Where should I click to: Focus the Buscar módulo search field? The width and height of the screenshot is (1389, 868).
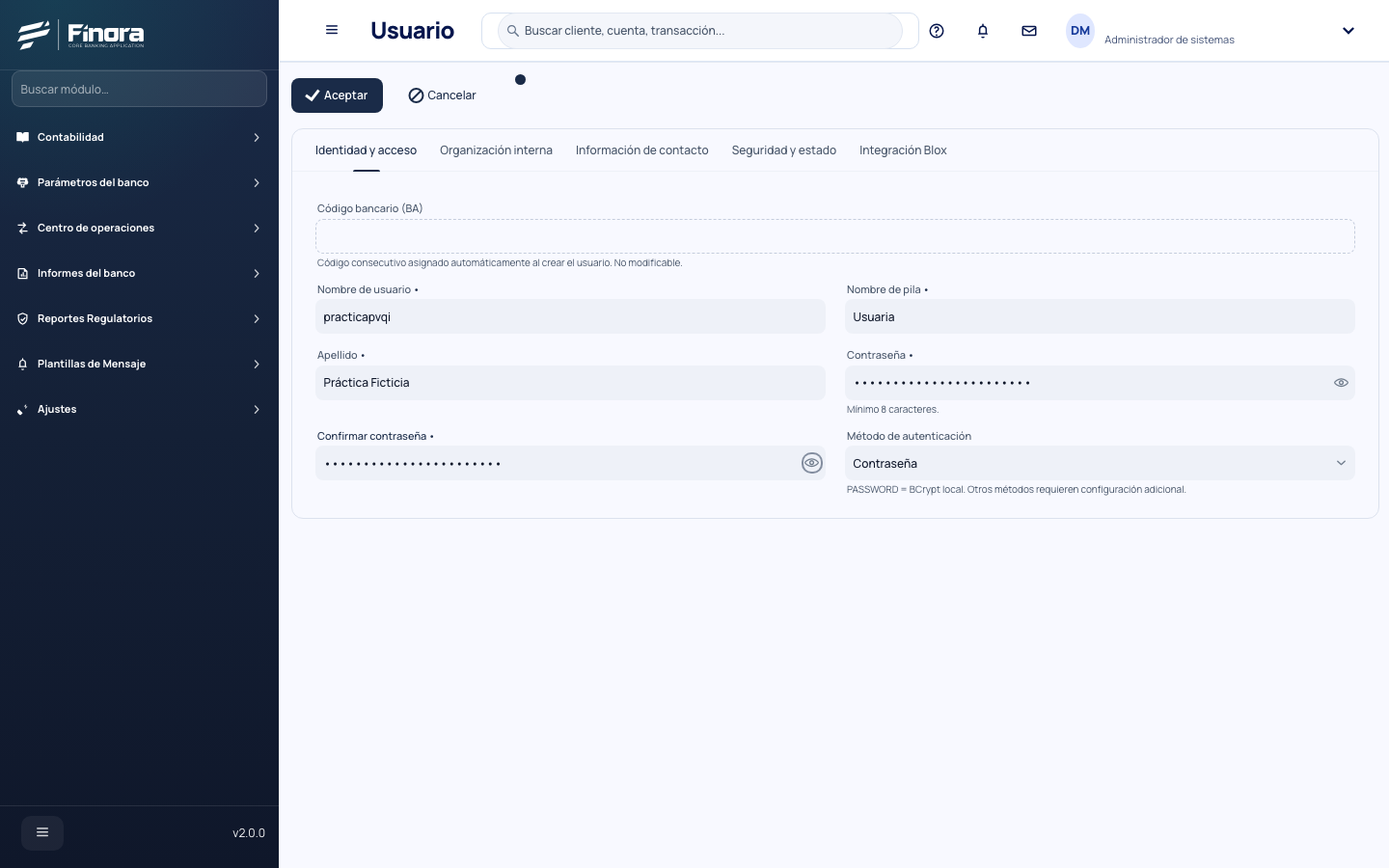[139, 89]
